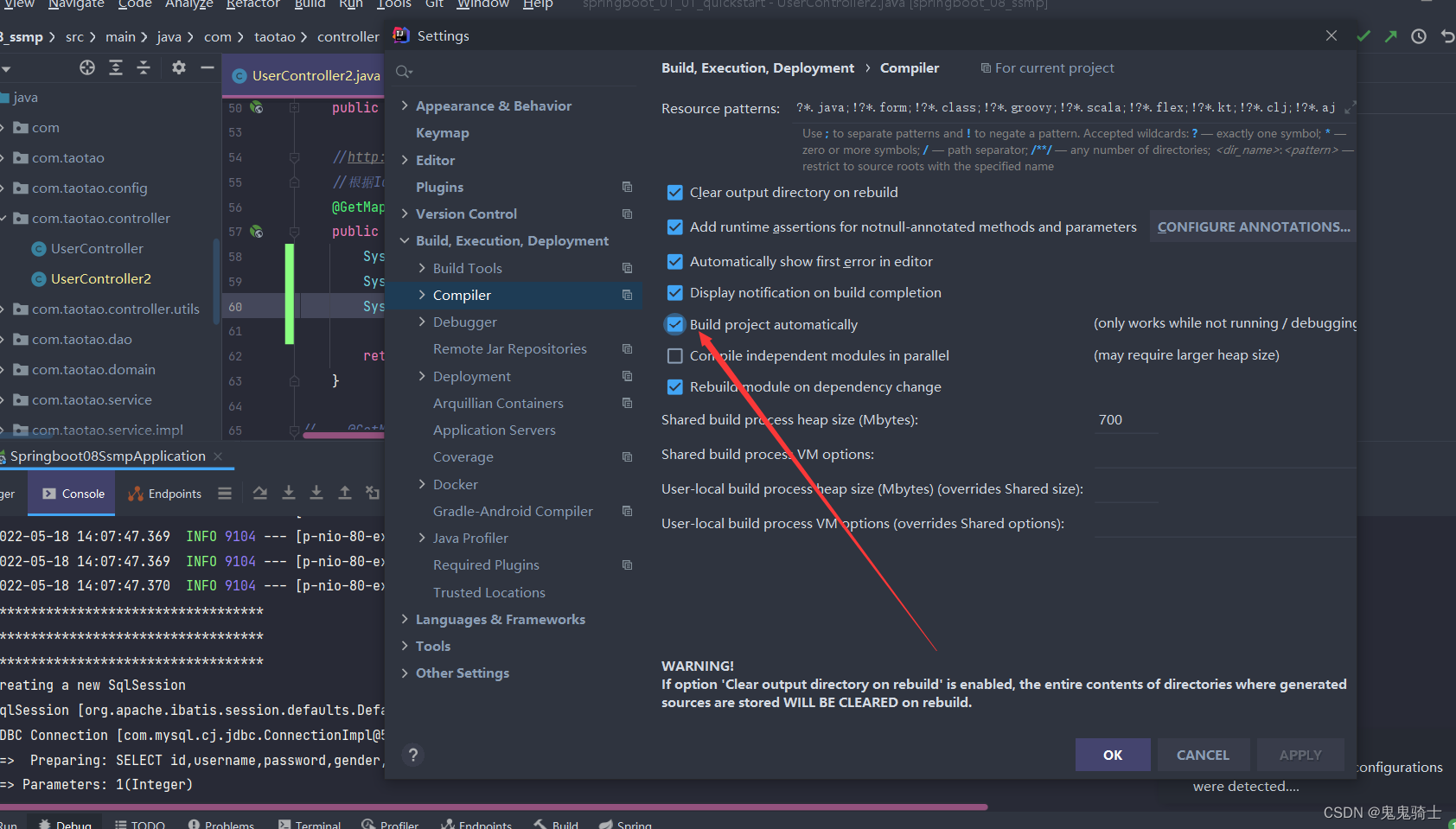Click the gutter run icon on line 50
1456x829 pixels.
click(x=256, y=107)
